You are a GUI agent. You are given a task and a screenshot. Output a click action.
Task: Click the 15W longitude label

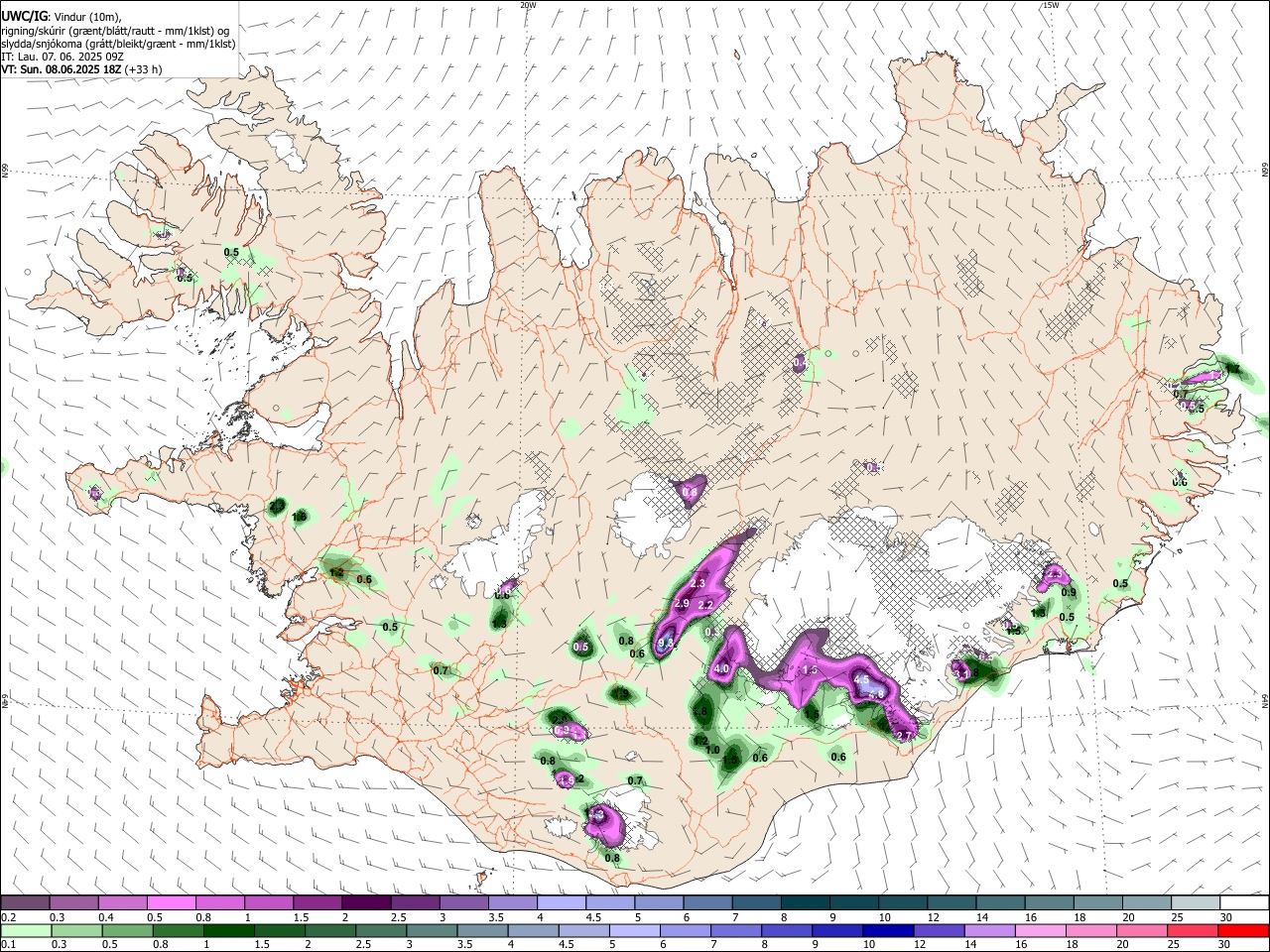tap(1051, 4)
